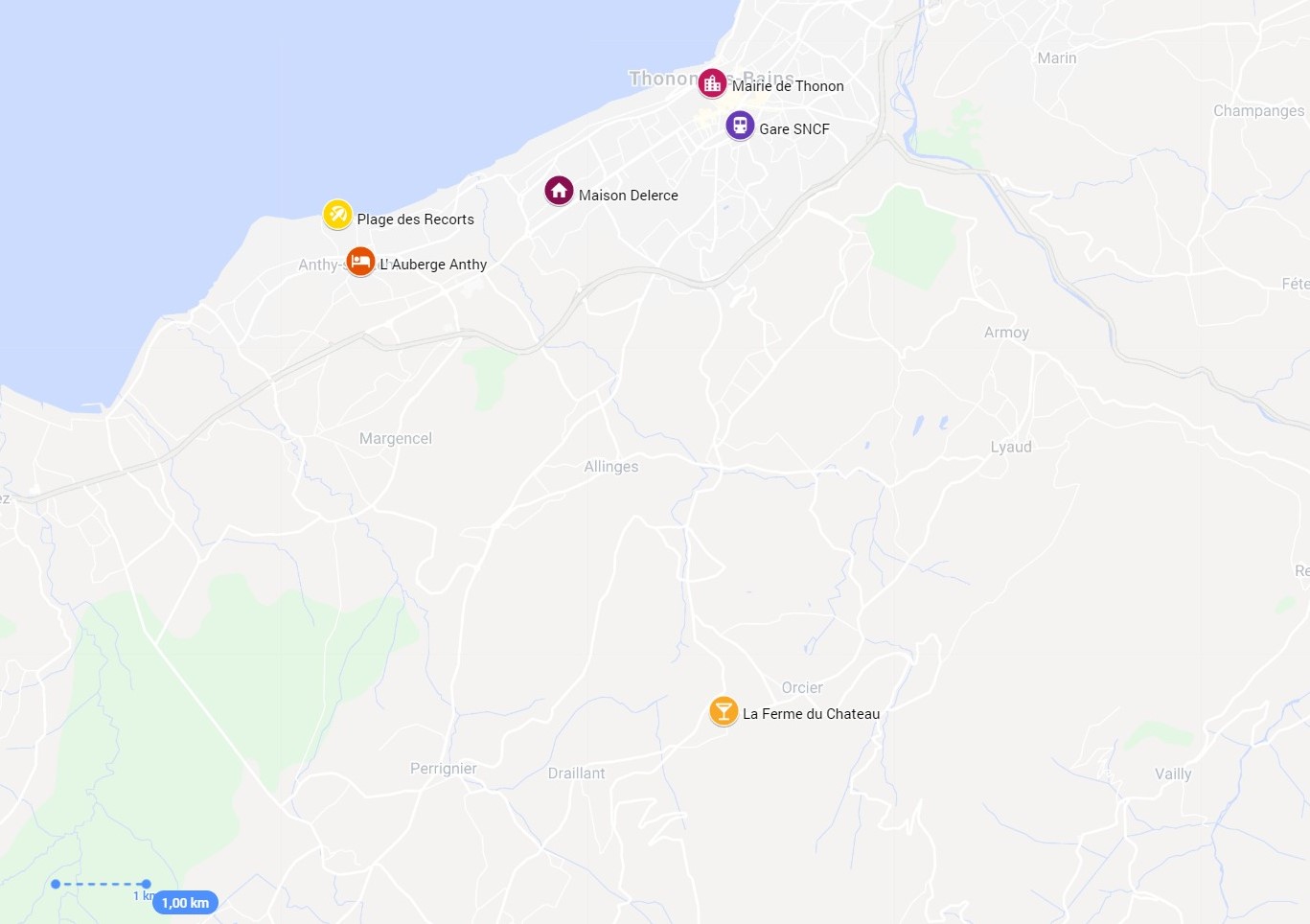The height and width of the screenshot is (924, 1310).
Task: Click the Perrignier town label
Action: point(444,769)
